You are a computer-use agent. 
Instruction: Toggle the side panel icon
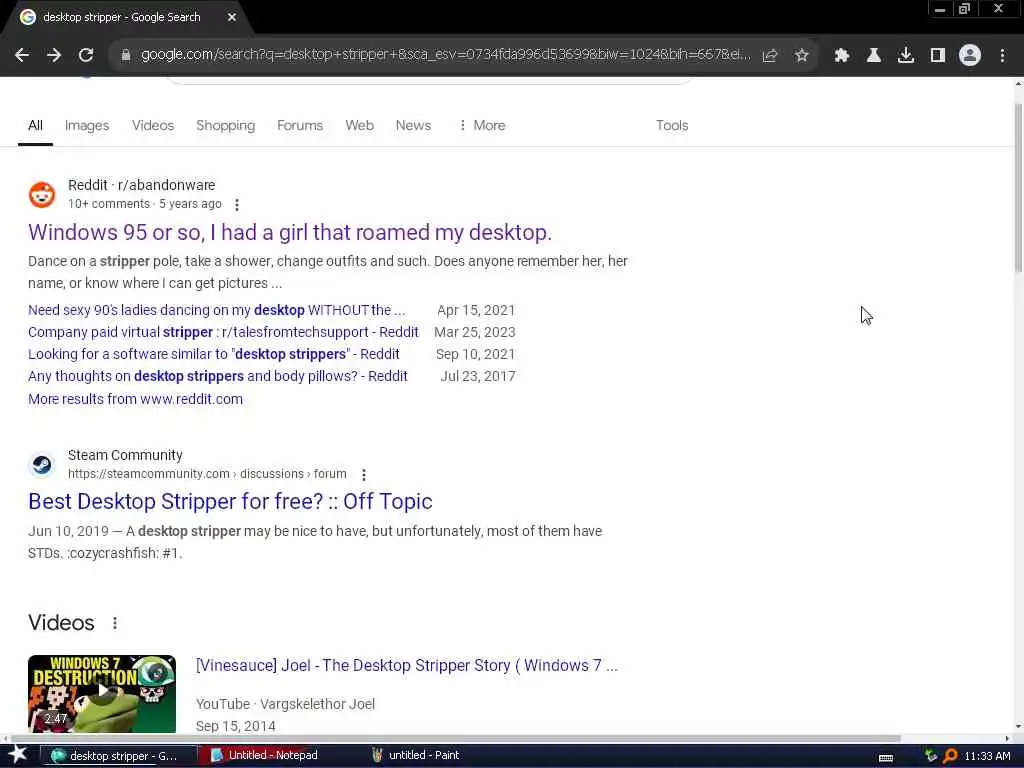[x=938, y=56]
